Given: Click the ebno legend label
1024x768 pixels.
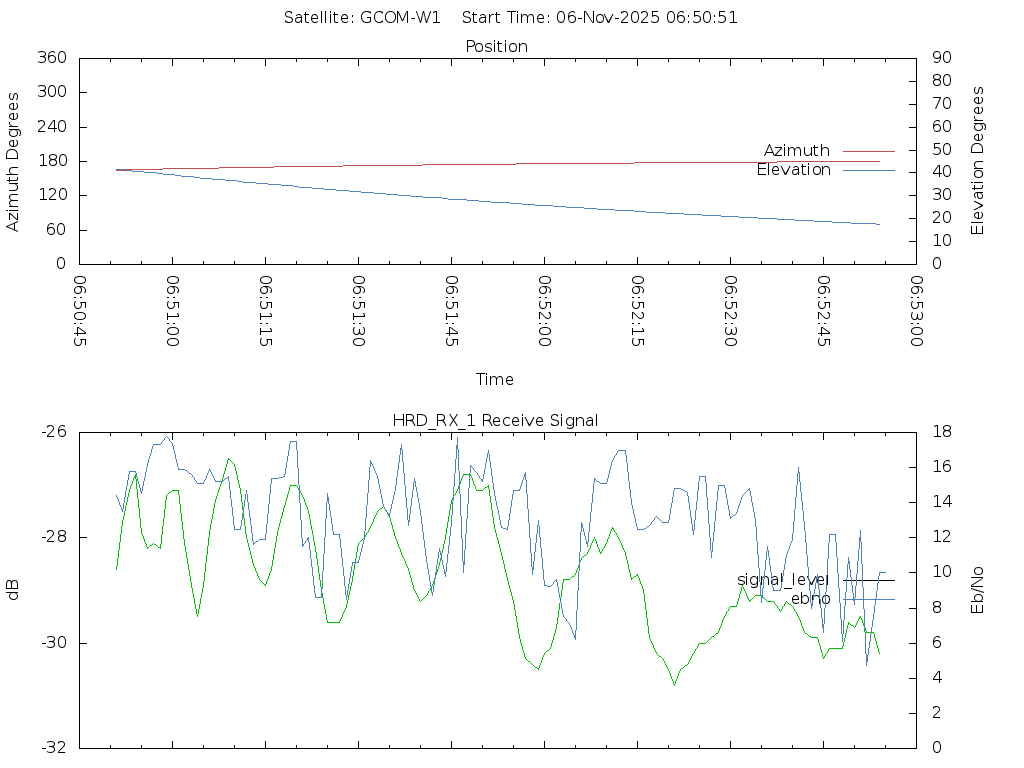Looking at the screenshot, I should pyautogui.click(x=810, y=599).
